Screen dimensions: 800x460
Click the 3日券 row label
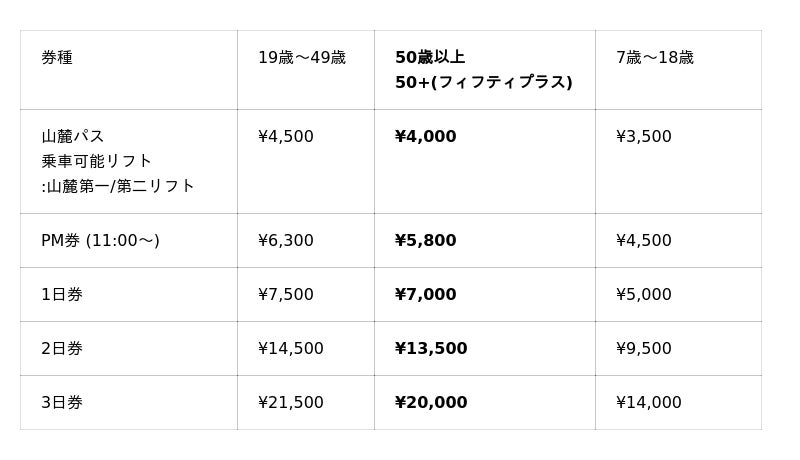pos(62,403)
